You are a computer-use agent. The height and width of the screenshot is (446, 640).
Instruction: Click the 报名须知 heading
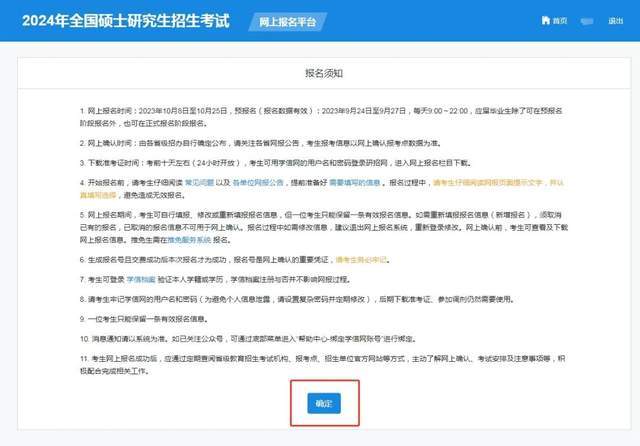click(x=324, y=73)
